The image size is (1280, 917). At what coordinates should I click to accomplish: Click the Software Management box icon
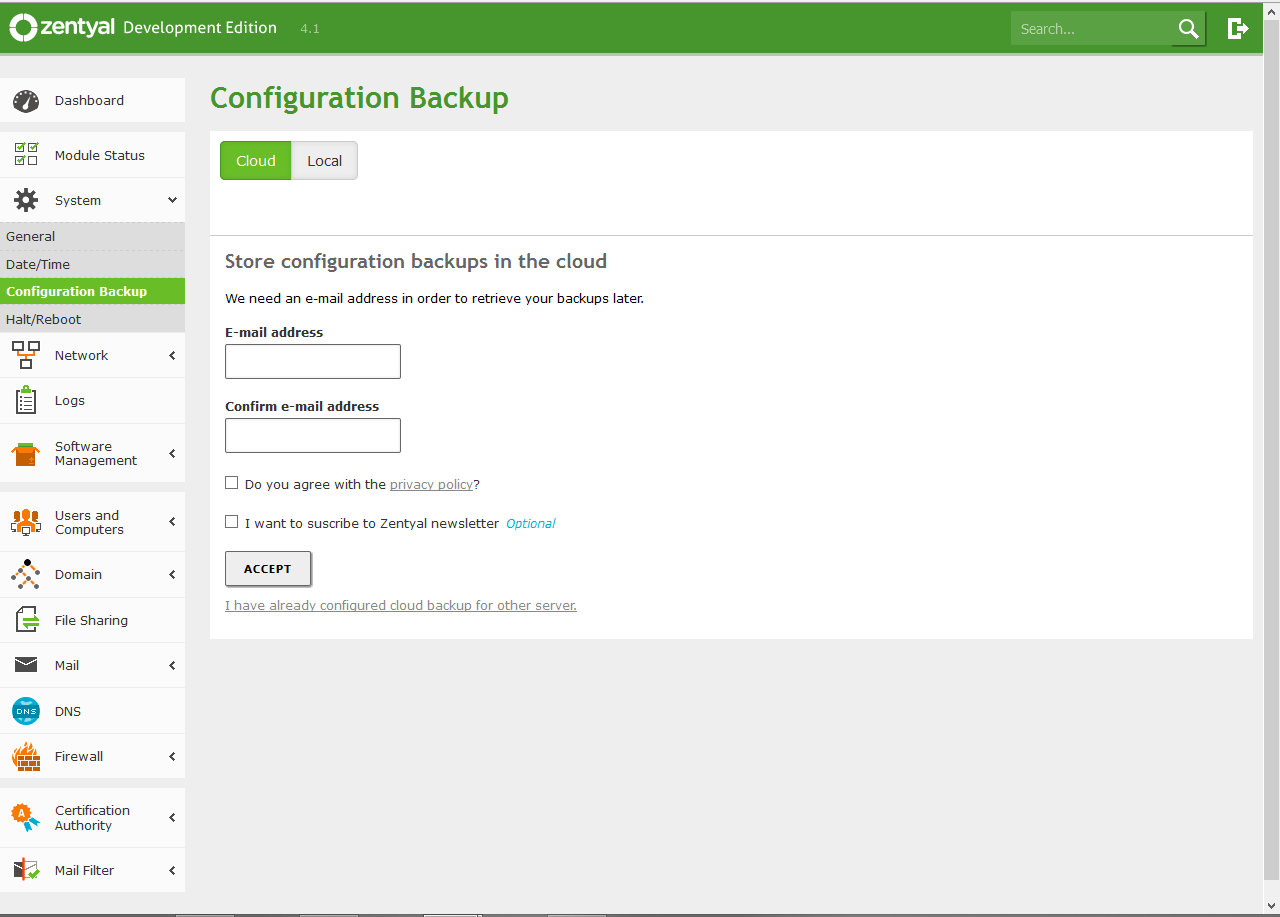[26, 454]
